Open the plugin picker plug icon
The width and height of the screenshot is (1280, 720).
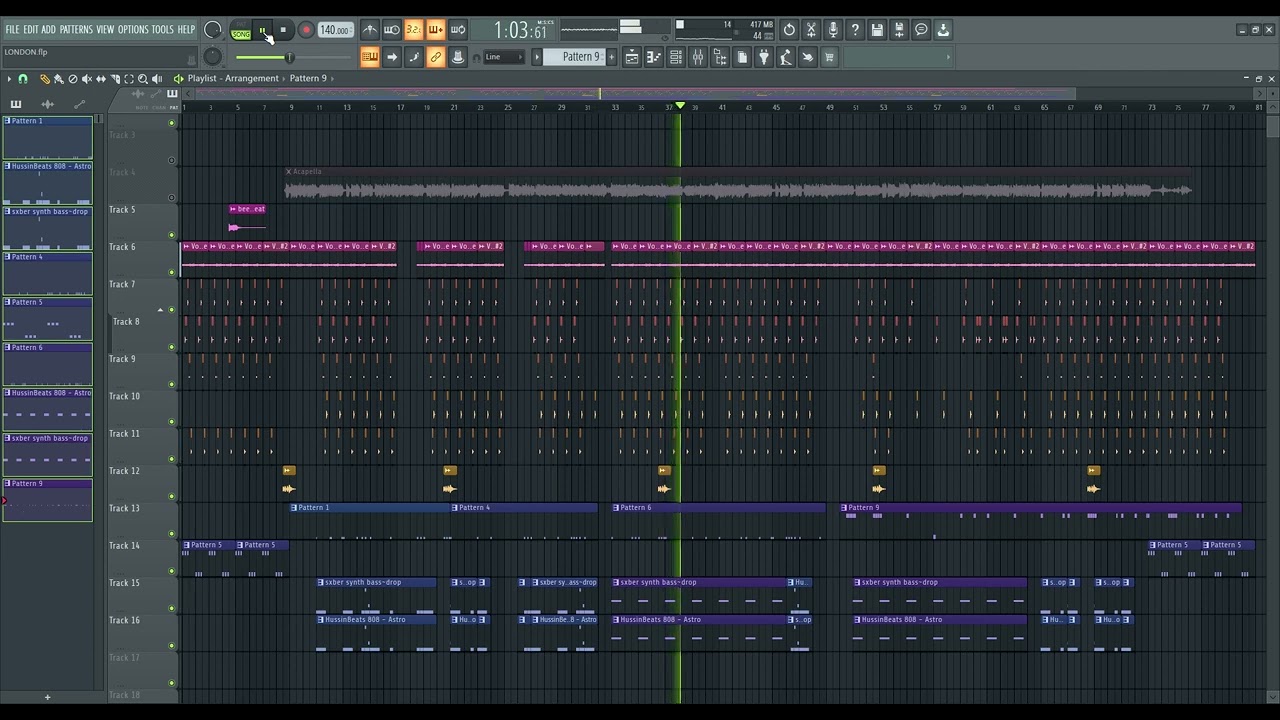764,57
